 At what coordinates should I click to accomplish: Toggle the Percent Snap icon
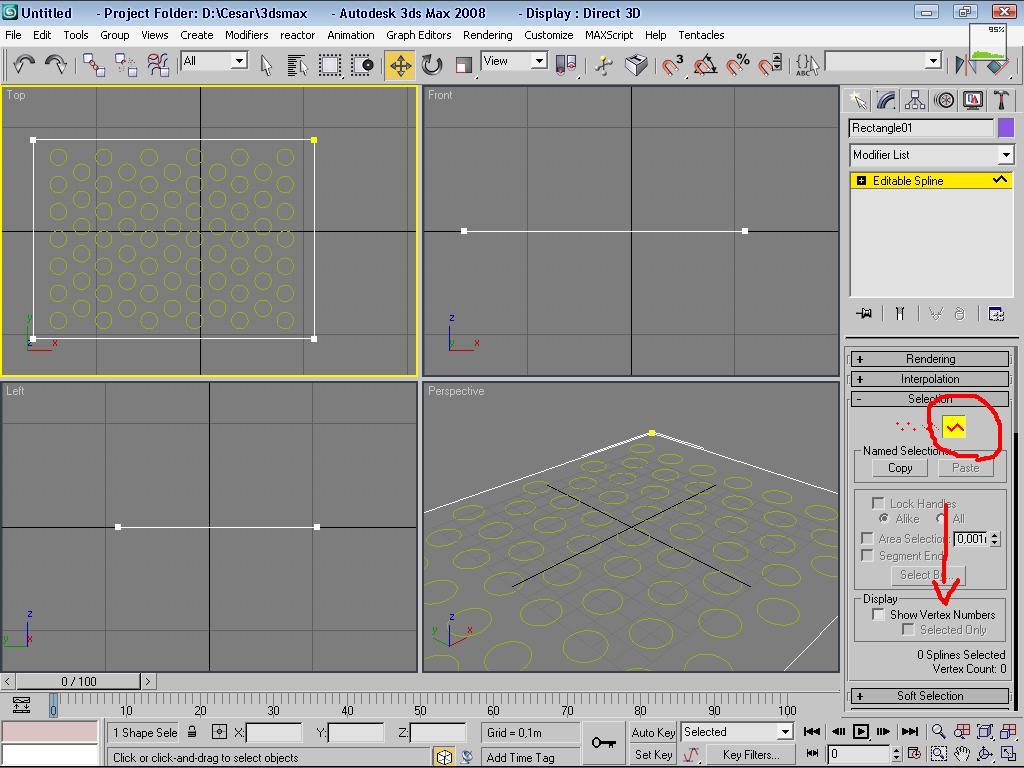click(738, 65)
